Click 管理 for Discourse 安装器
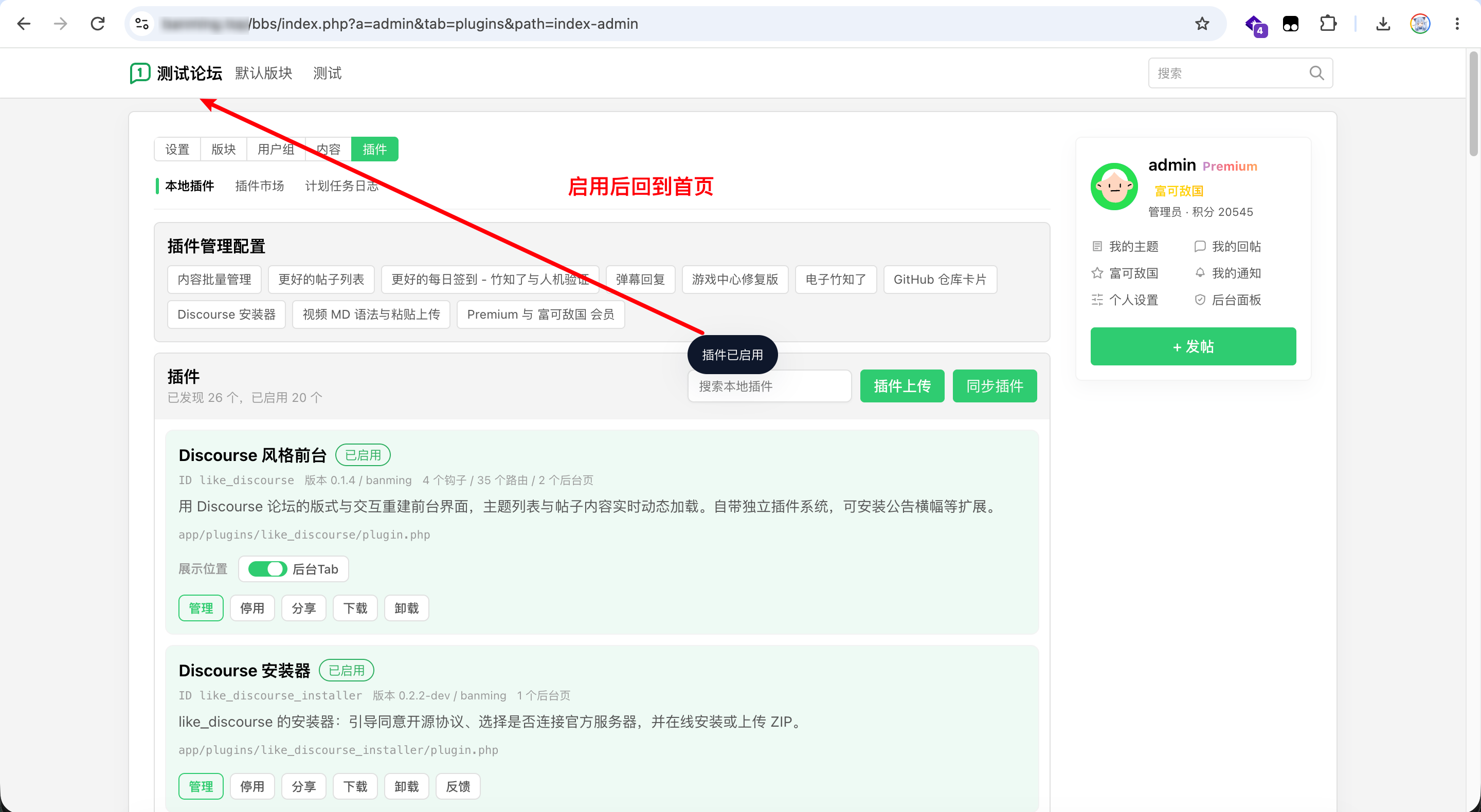 201,786
